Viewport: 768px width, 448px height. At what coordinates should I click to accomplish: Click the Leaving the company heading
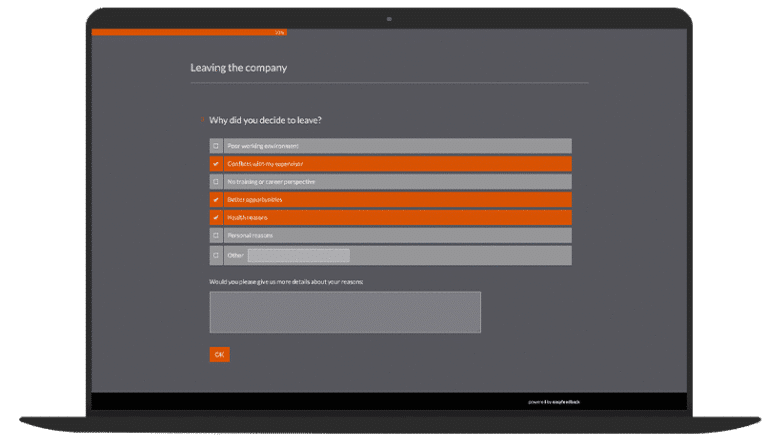[x=239, y=68]
